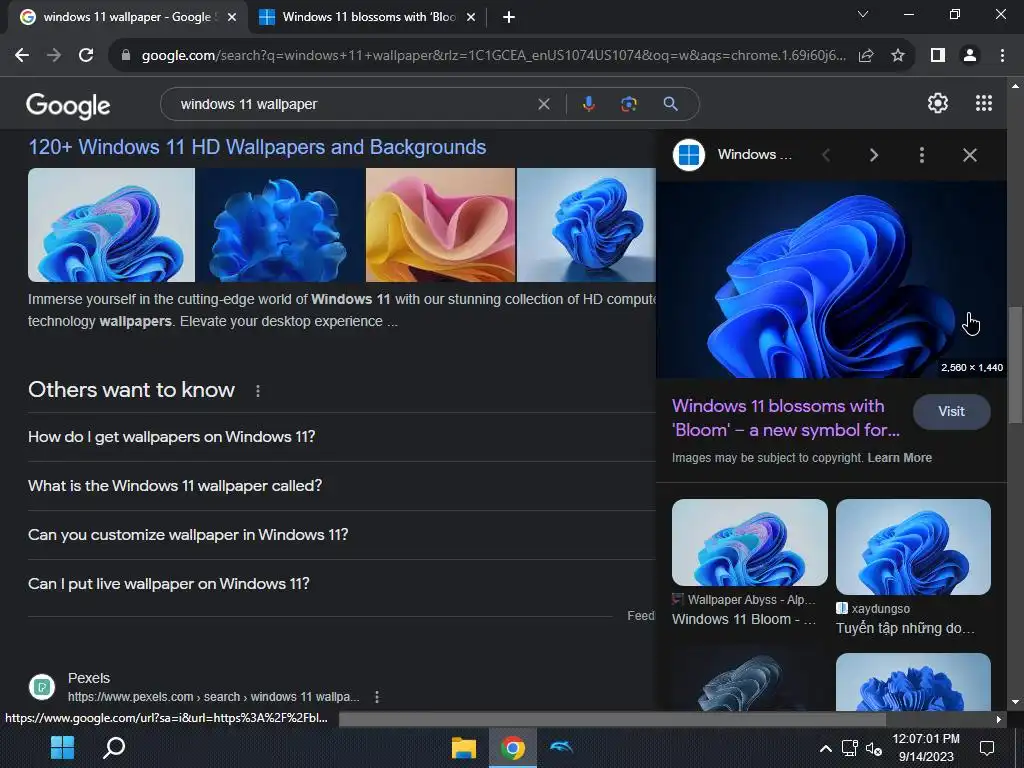Expand 'Can you customize wallpaper in Windows 11?'
The height and width of the screenshot is (768, 1024).
tap(342, 535)
